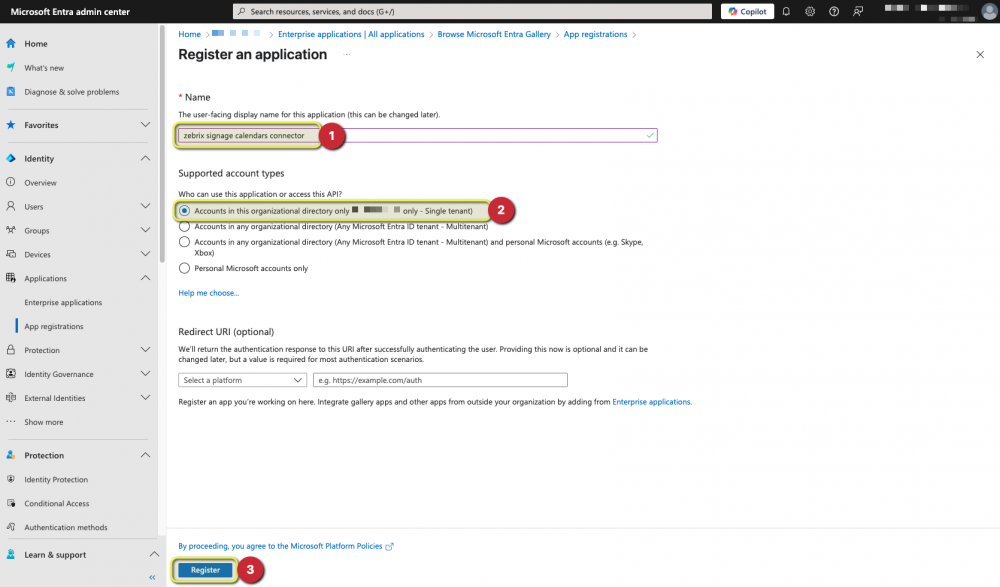
Task: Click the Users person icon
Action: click(11, 206)
